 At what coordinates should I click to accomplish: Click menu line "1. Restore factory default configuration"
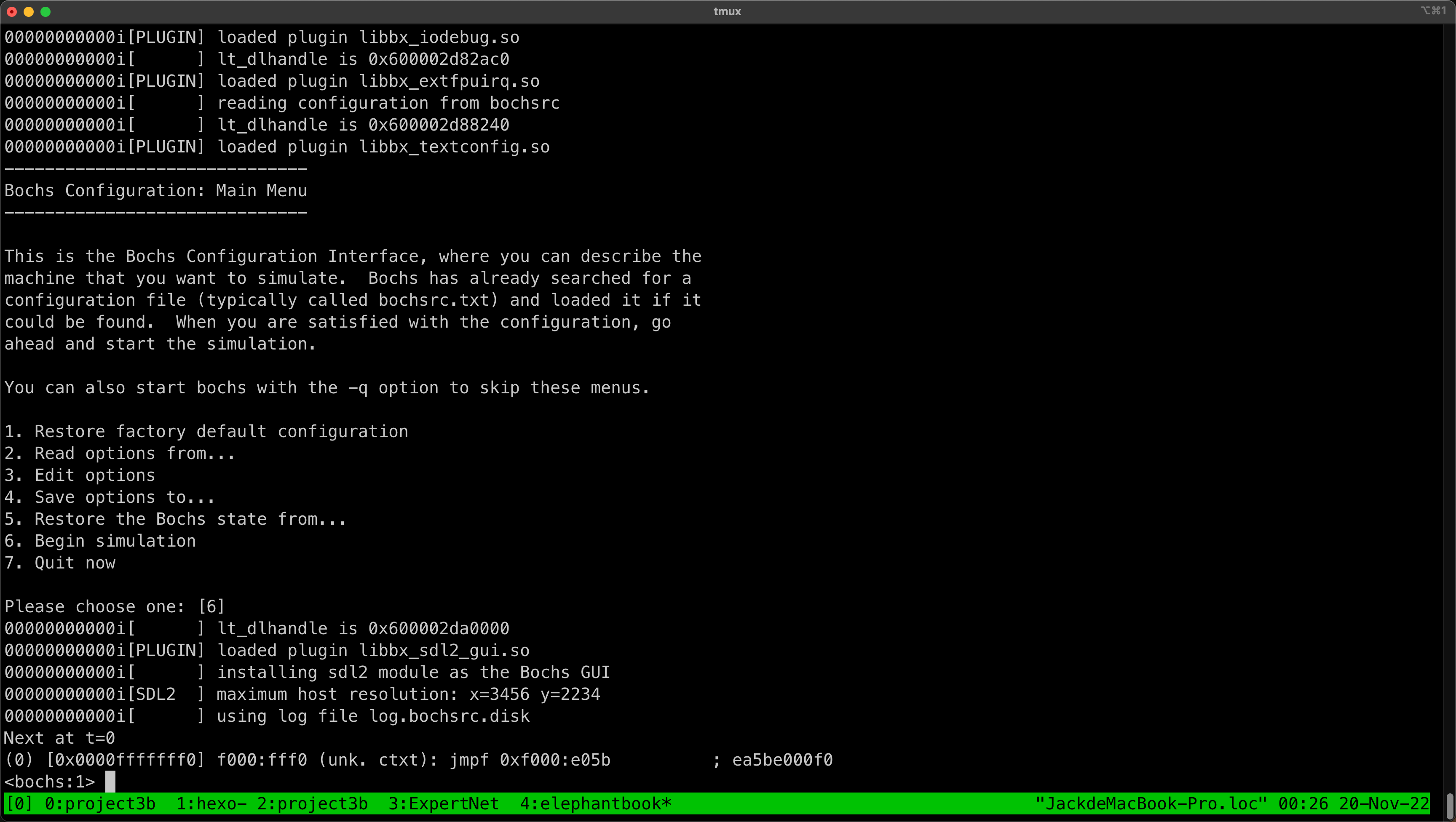point(206,432)
